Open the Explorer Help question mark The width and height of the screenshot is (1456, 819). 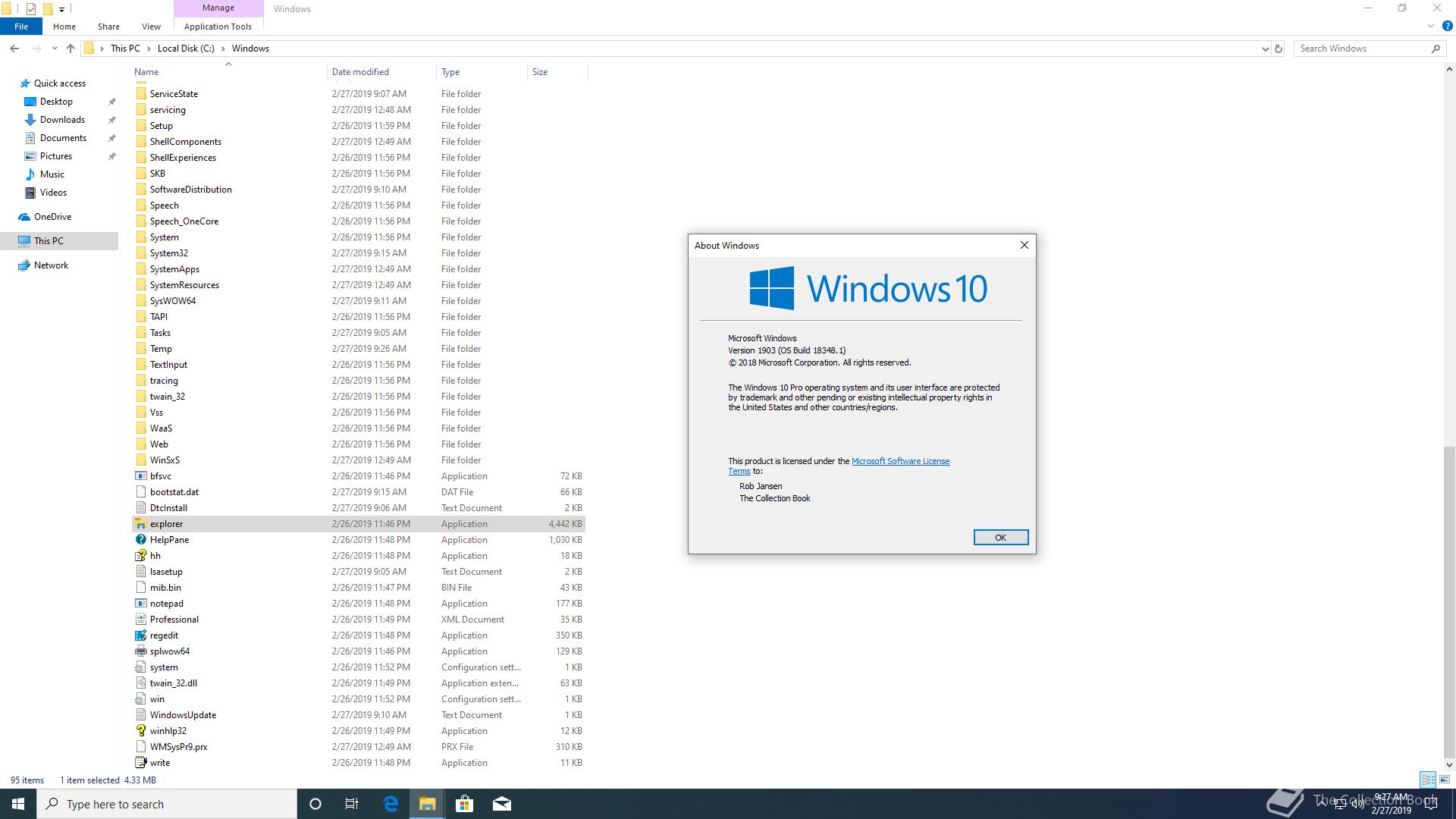point(1447,27)
